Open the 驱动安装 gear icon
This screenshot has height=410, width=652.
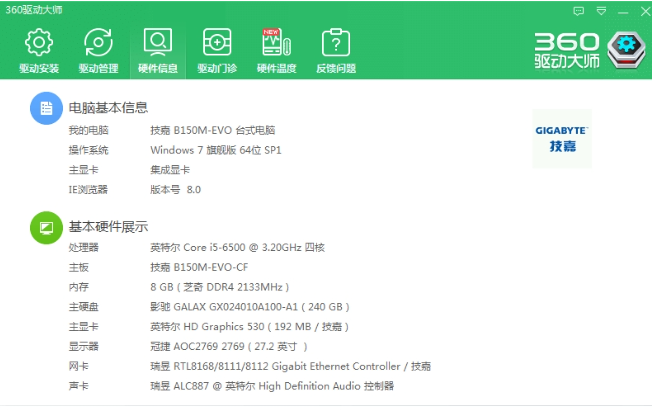tap(39, 42)
